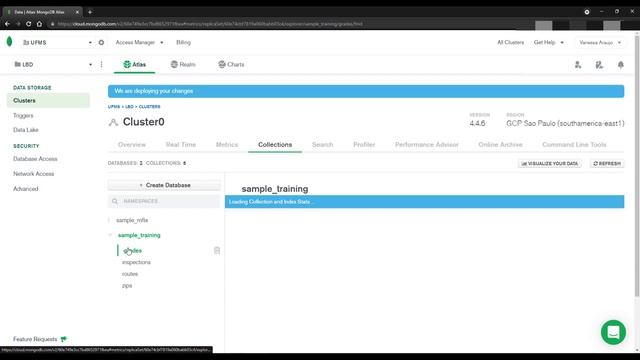
Task: Click the CLUSTERS breadcrumb link
Action: (149, 107)
